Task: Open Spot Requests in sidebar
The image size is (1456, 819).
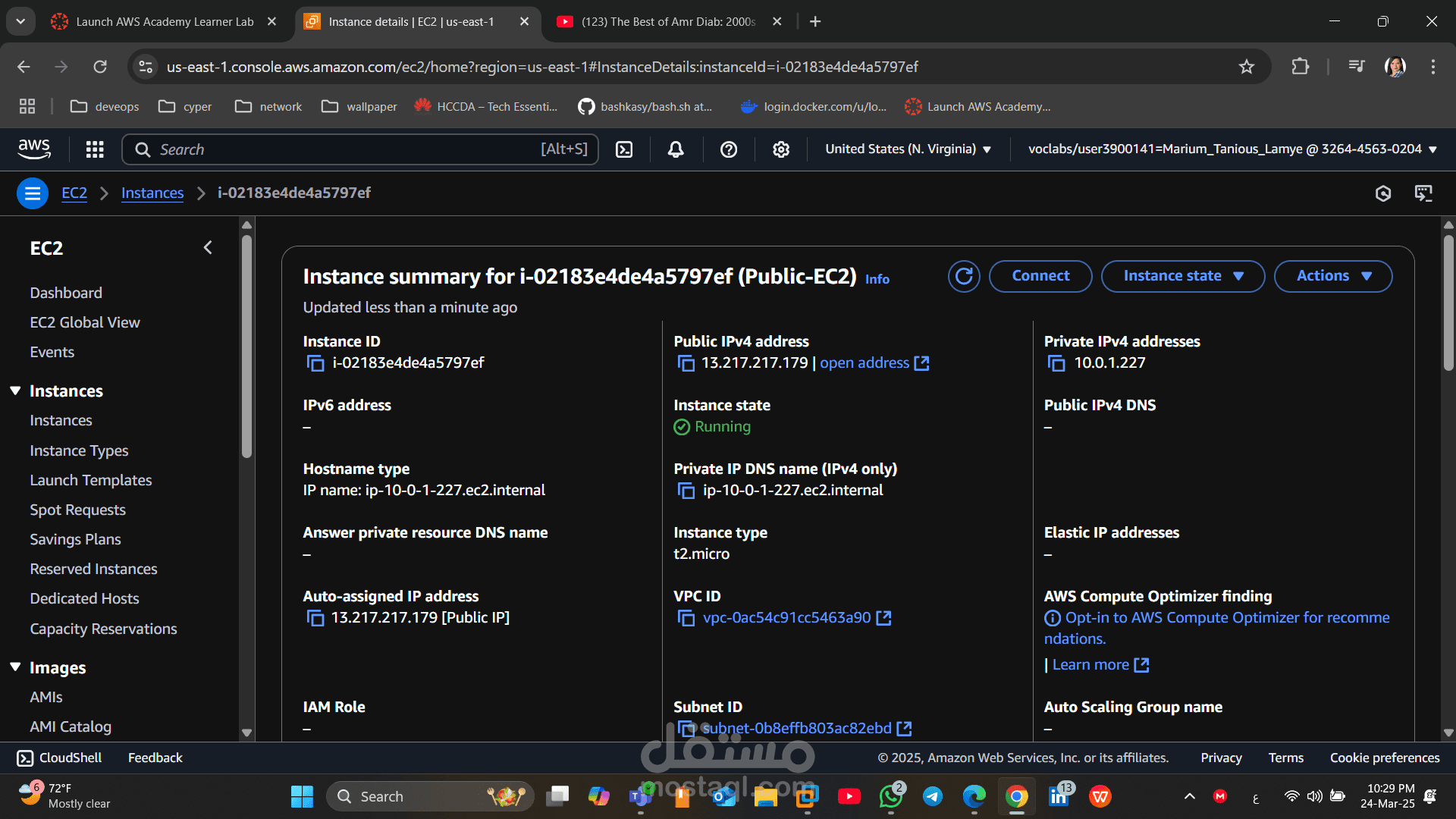Action: pyautogui.click(x=77, y=510)
